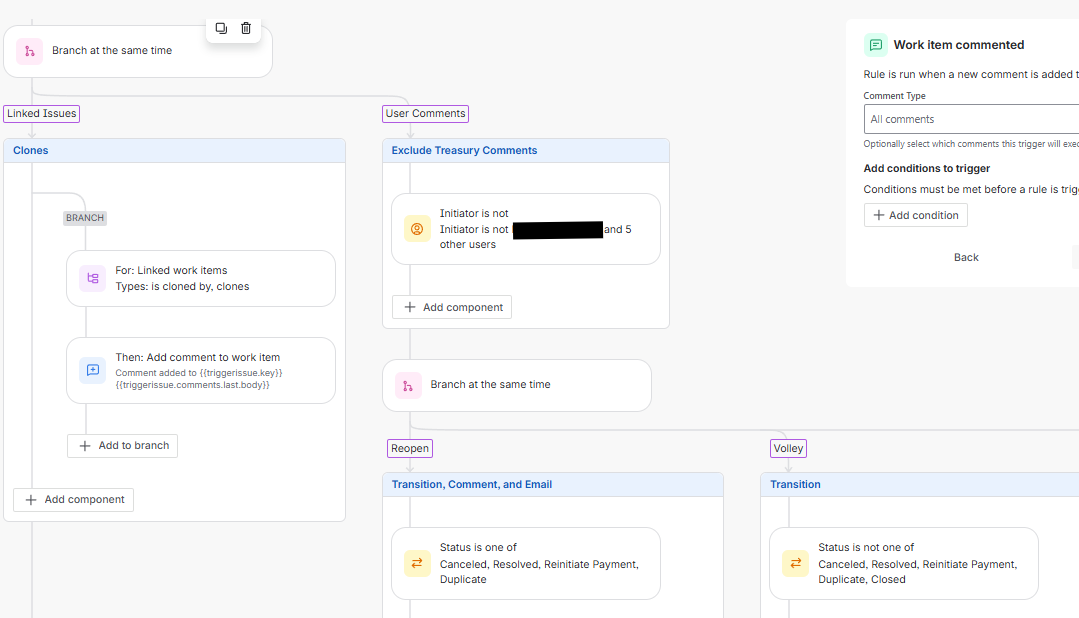Select the User Comments branch label
This screenshot has height=618, width=1079.
425,114
